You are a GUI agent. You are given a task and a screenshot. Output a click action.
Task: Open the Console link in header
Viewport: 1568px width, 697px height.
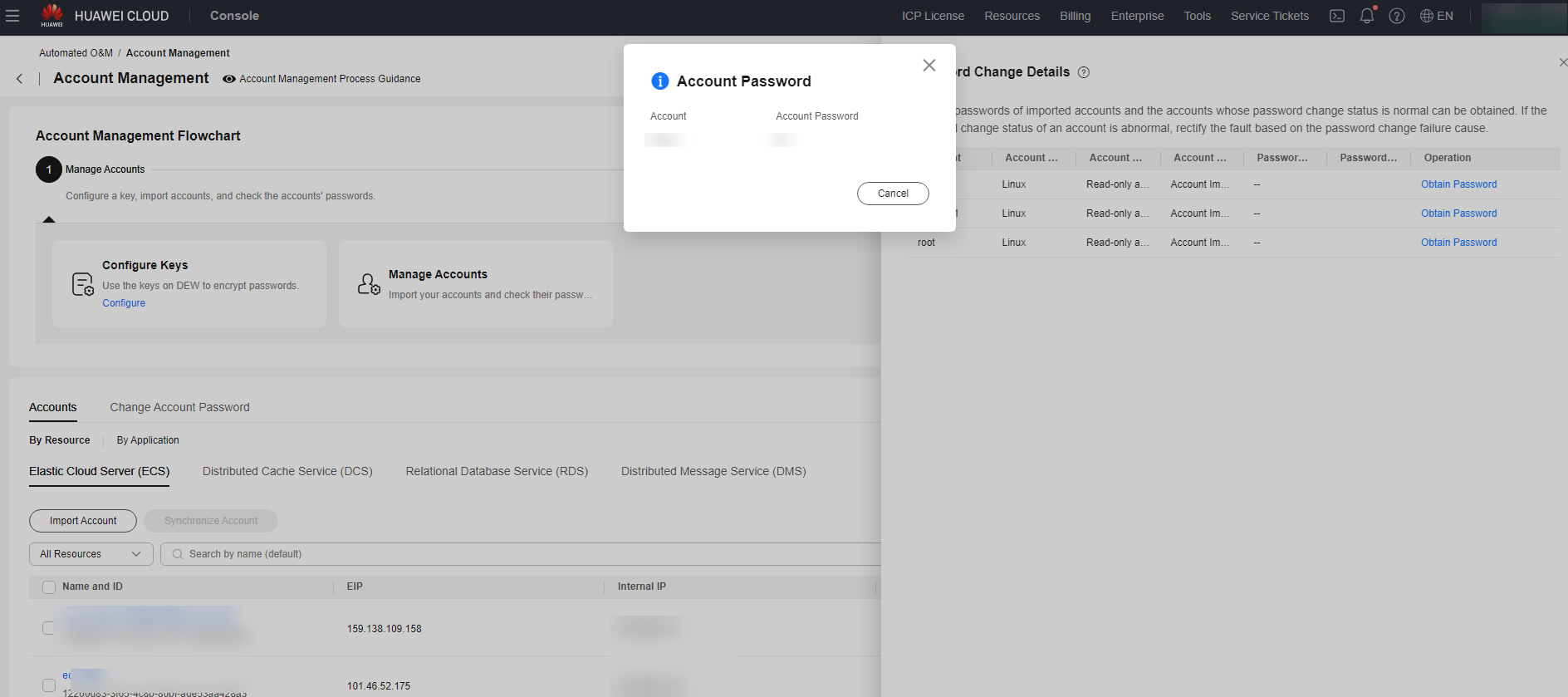[234, 16]
